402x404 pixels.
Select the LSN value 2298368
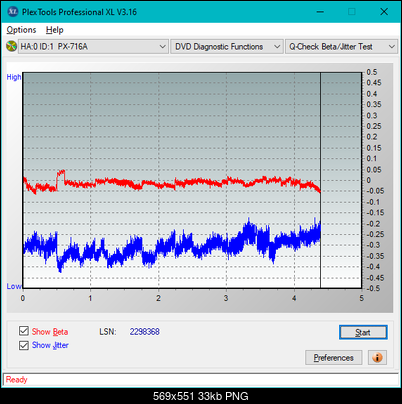[x=145, y=332]
